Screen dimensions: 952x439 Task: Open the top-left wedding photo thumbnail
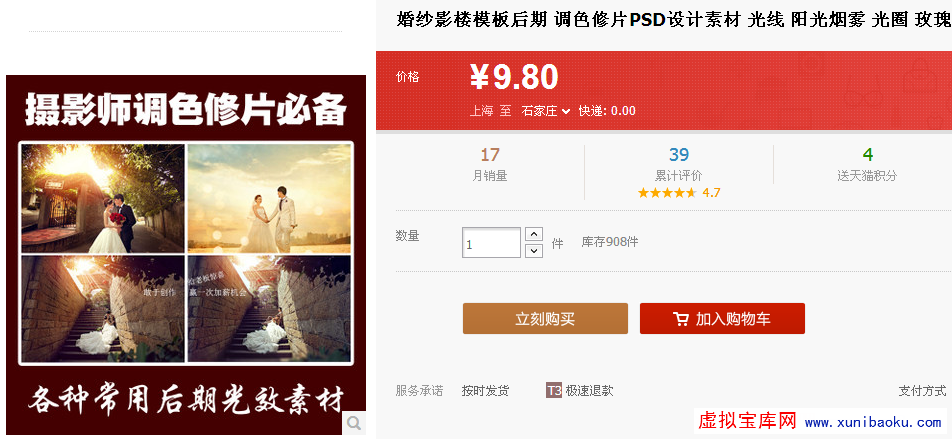pyautogui.click(x=102, y=198)
